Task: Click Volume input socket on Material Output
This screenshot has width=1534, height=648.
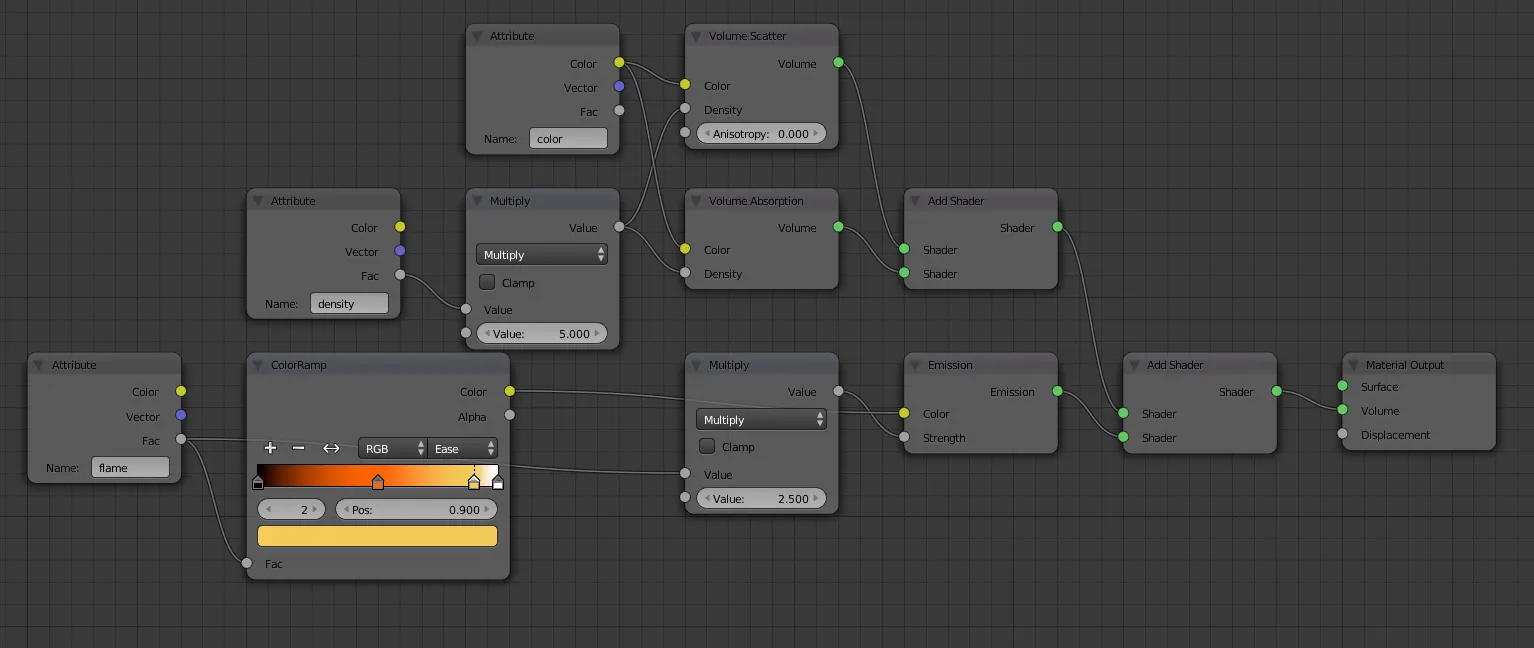Action: (1342, 410)
